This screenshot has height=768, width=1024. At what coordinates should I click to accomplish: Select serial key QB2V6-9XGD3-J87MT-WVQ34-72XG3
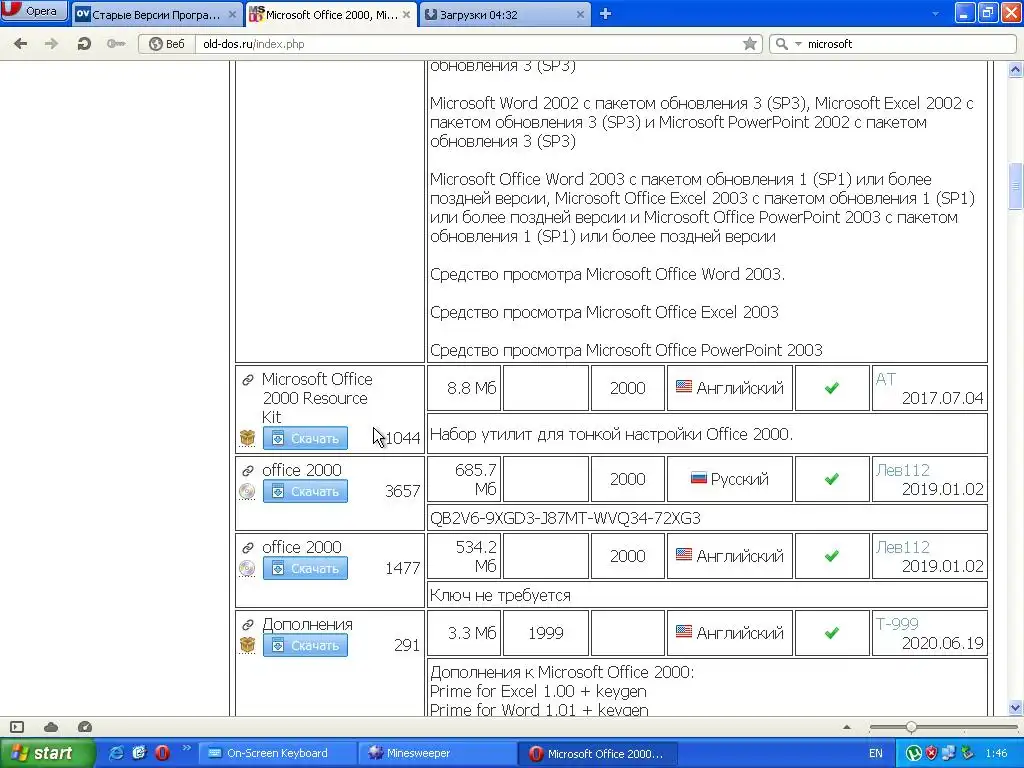point(565,518)
